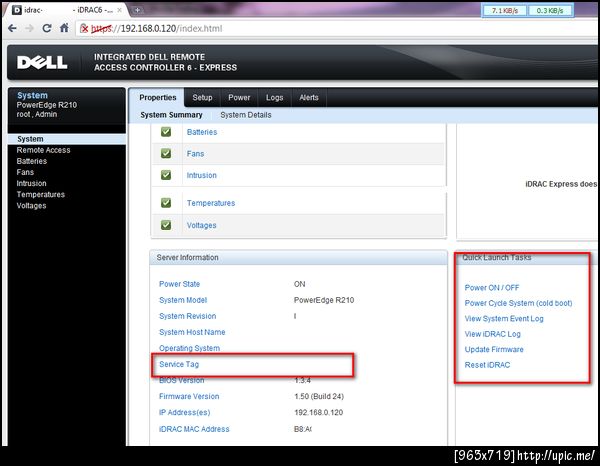Open View iDRAC Log link
Screen dimensions: 600x466
point(492,334)
